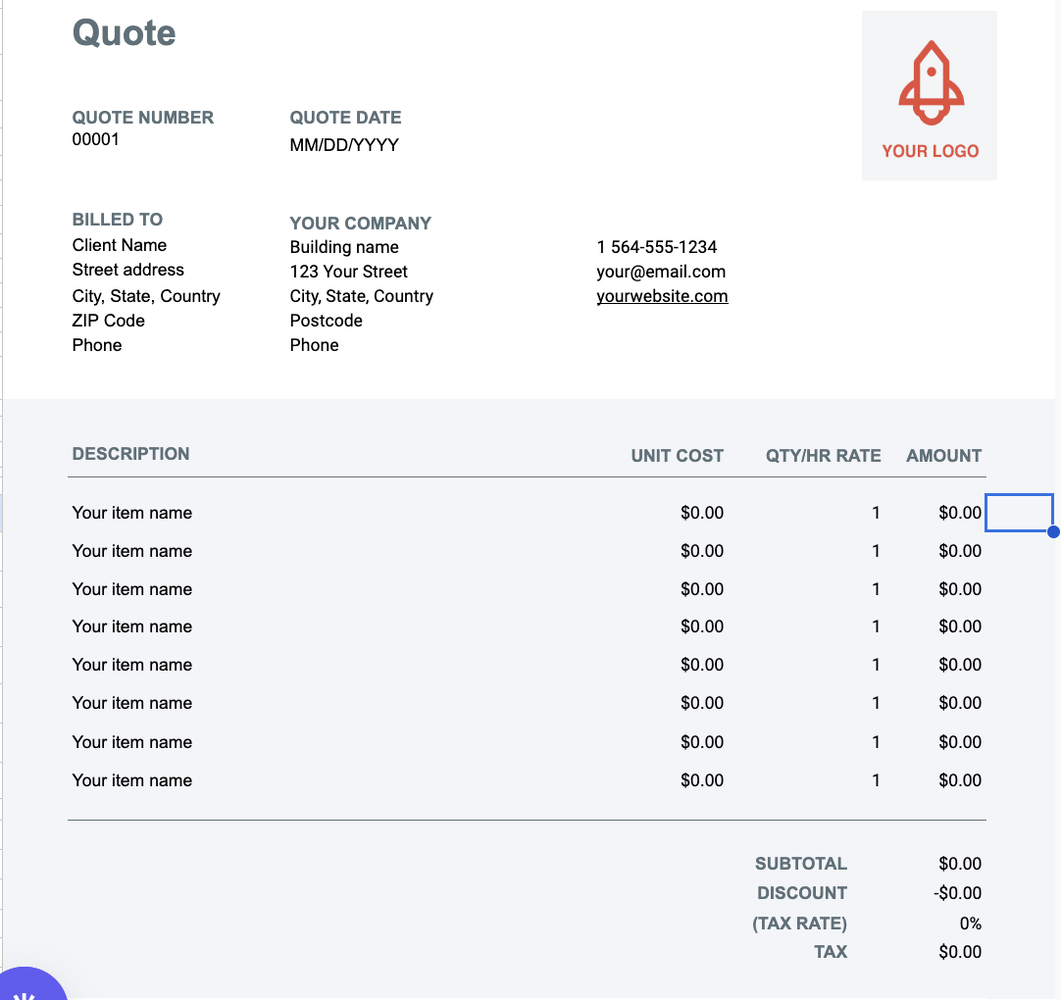
Task: Open the yourwebsite.com link
Action: (662, 296)
